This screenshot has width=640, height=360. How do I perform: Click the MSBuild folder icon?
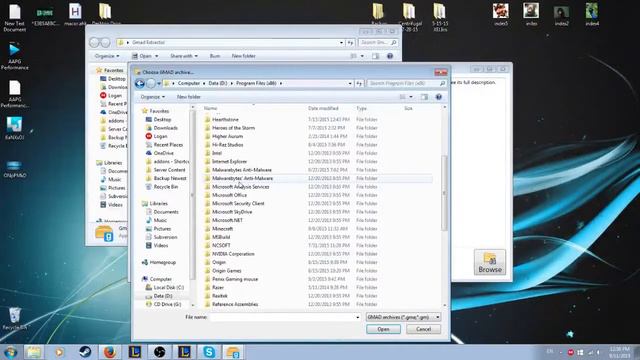(207, 237)
